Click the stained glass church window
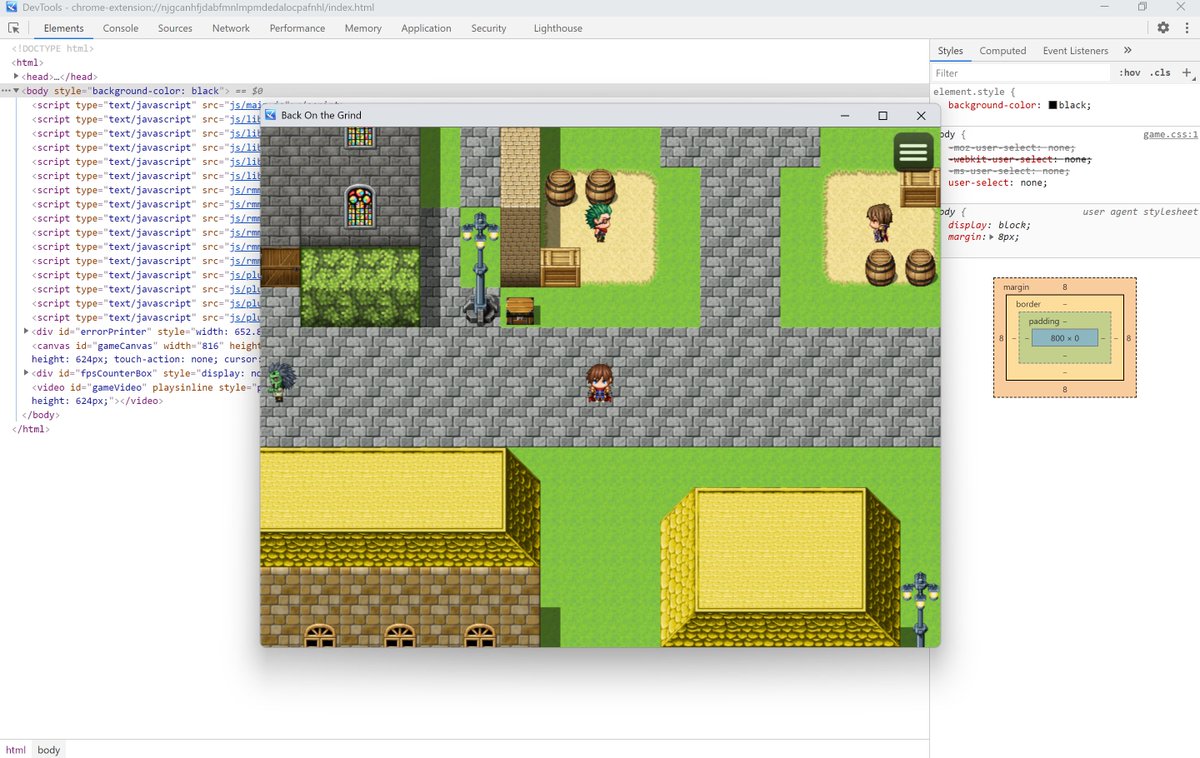 [359, 207]
